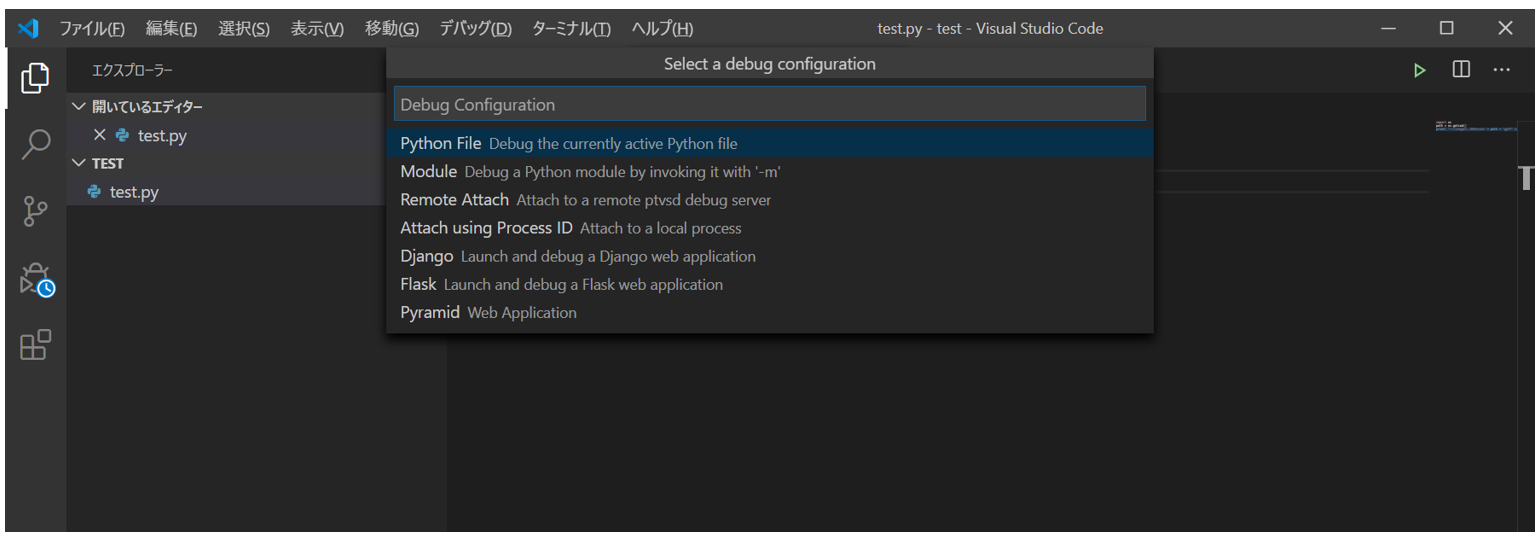This screenshot has width=1540, height=536.
Task: Open the ヘルプ(H) menu
Action: click(662, 29)
